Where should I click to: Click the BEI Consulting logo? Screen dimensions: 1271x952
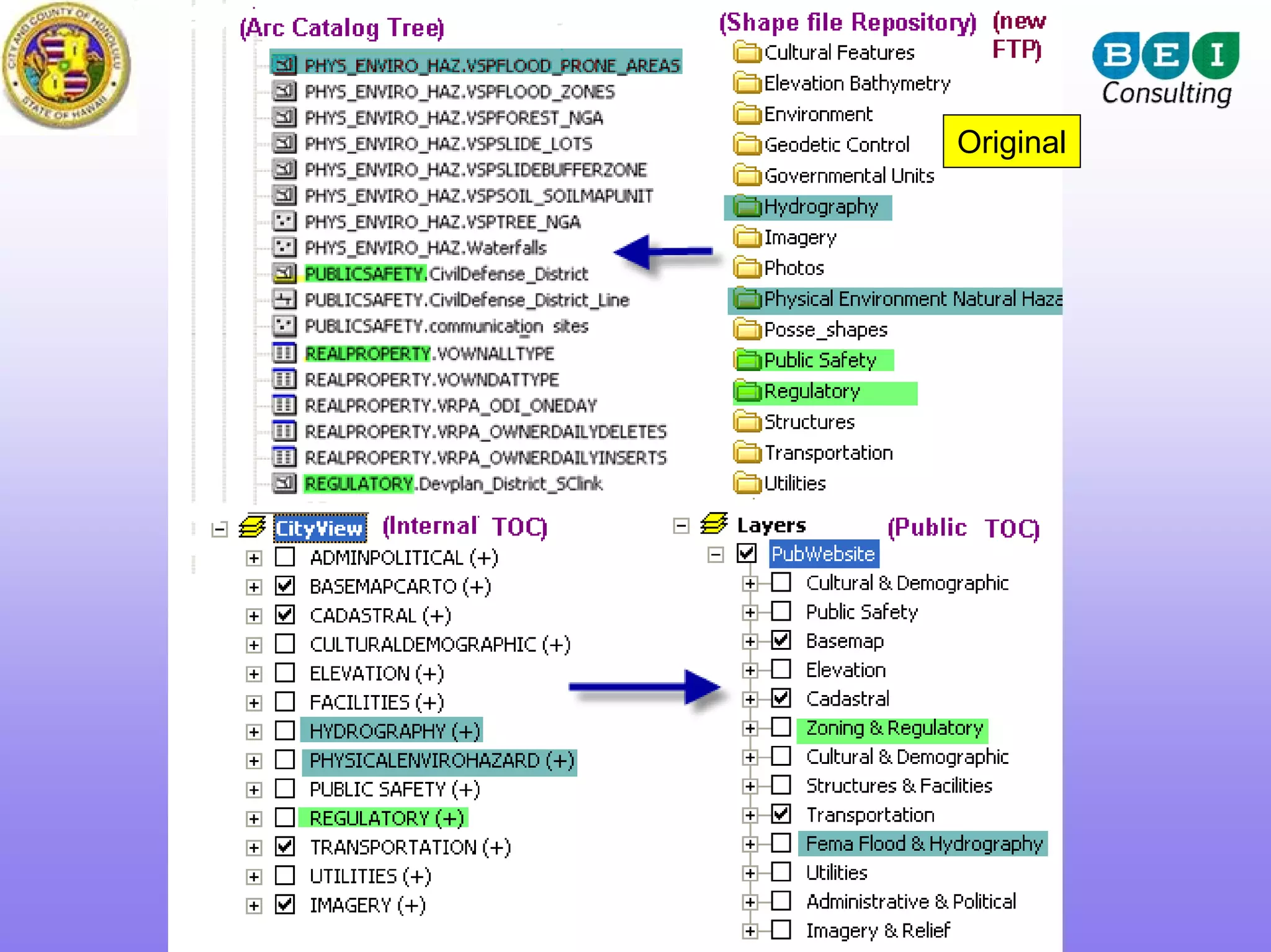tap(1166, 68)
